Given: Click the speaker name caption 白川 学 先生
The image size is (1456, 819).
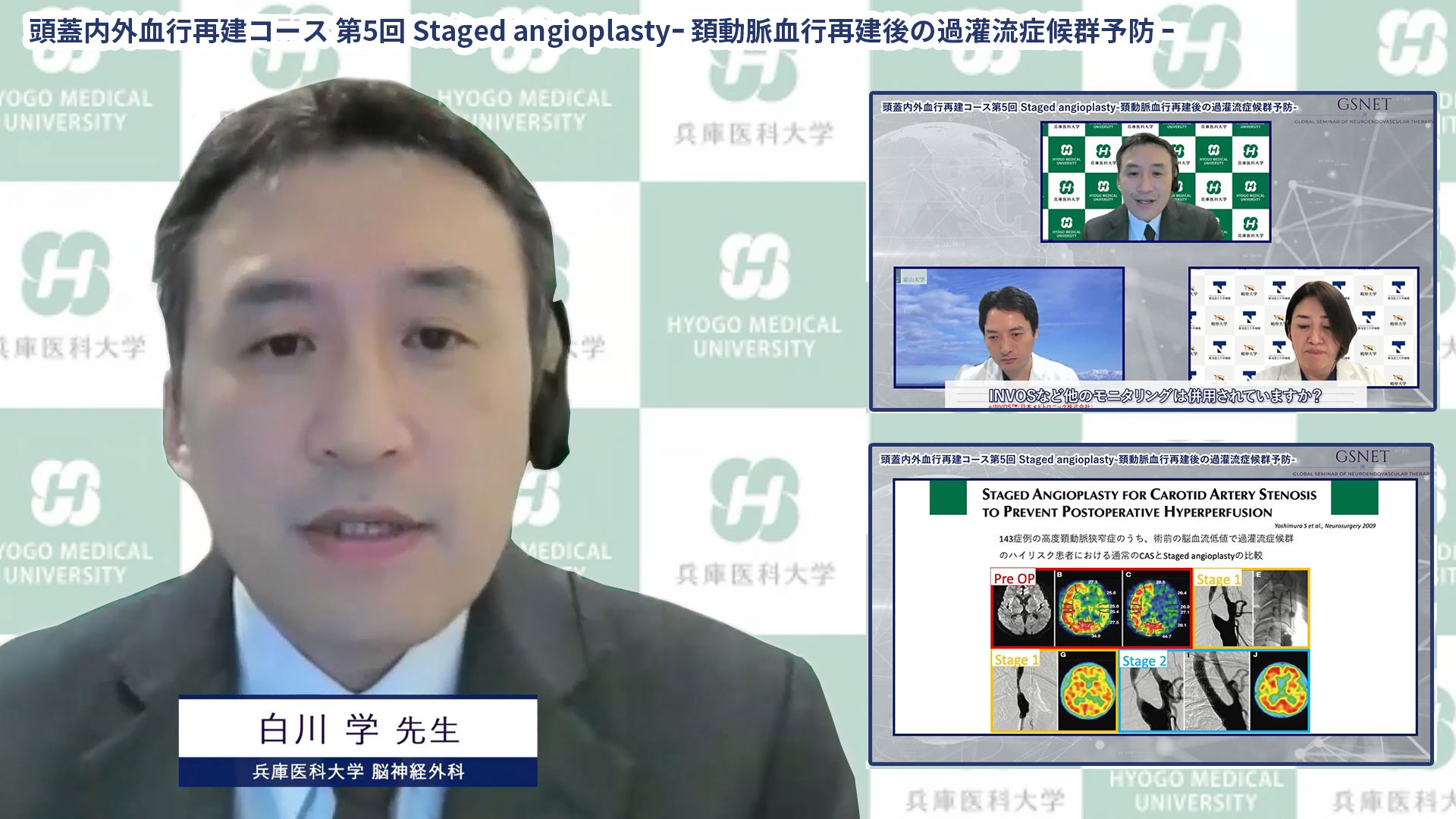Looking at the screenshot, I should click(358, 730).
